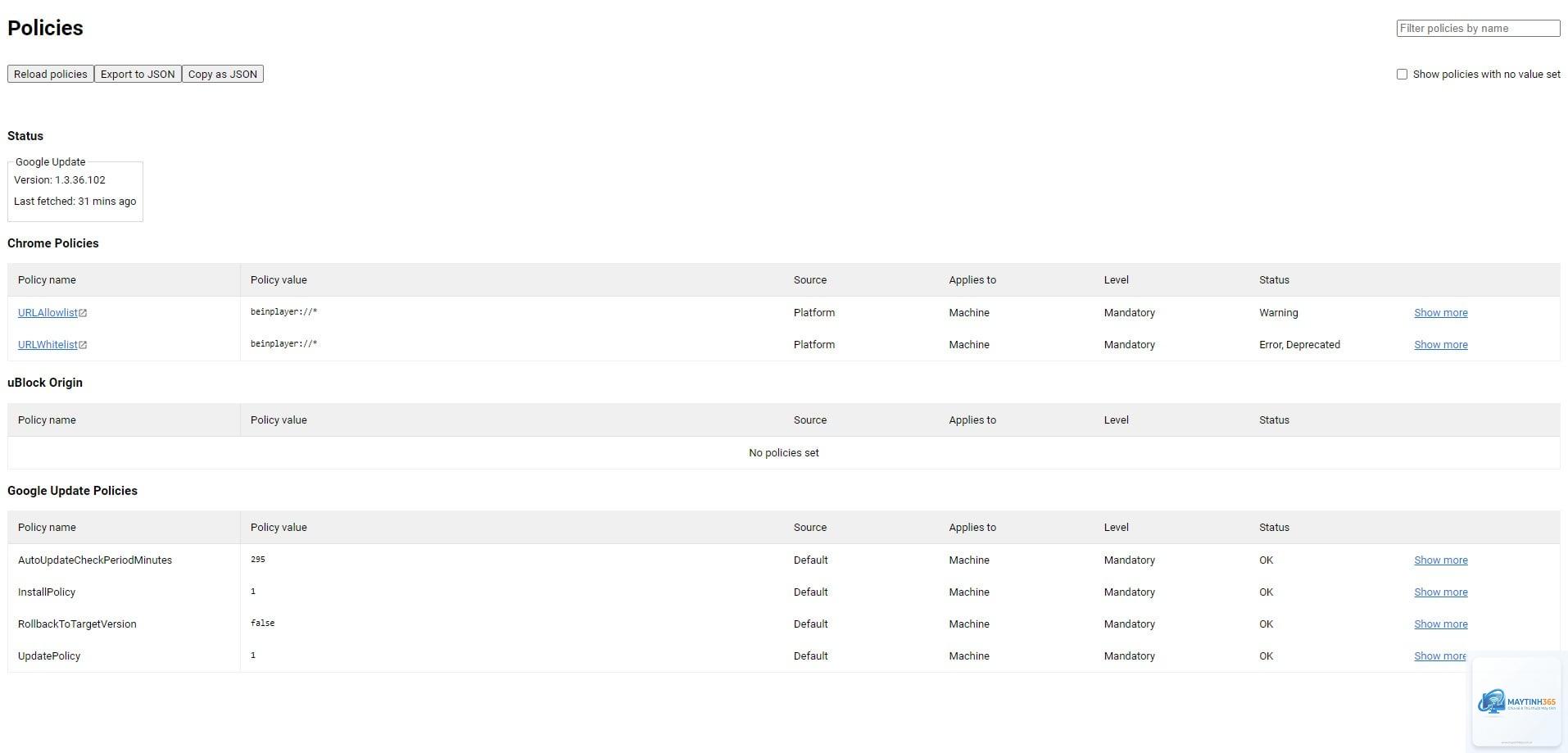Viewport: 1568px width, 753px height.
Task: Click the false value in RollbackToTargetVersion row
Action: 262,624
